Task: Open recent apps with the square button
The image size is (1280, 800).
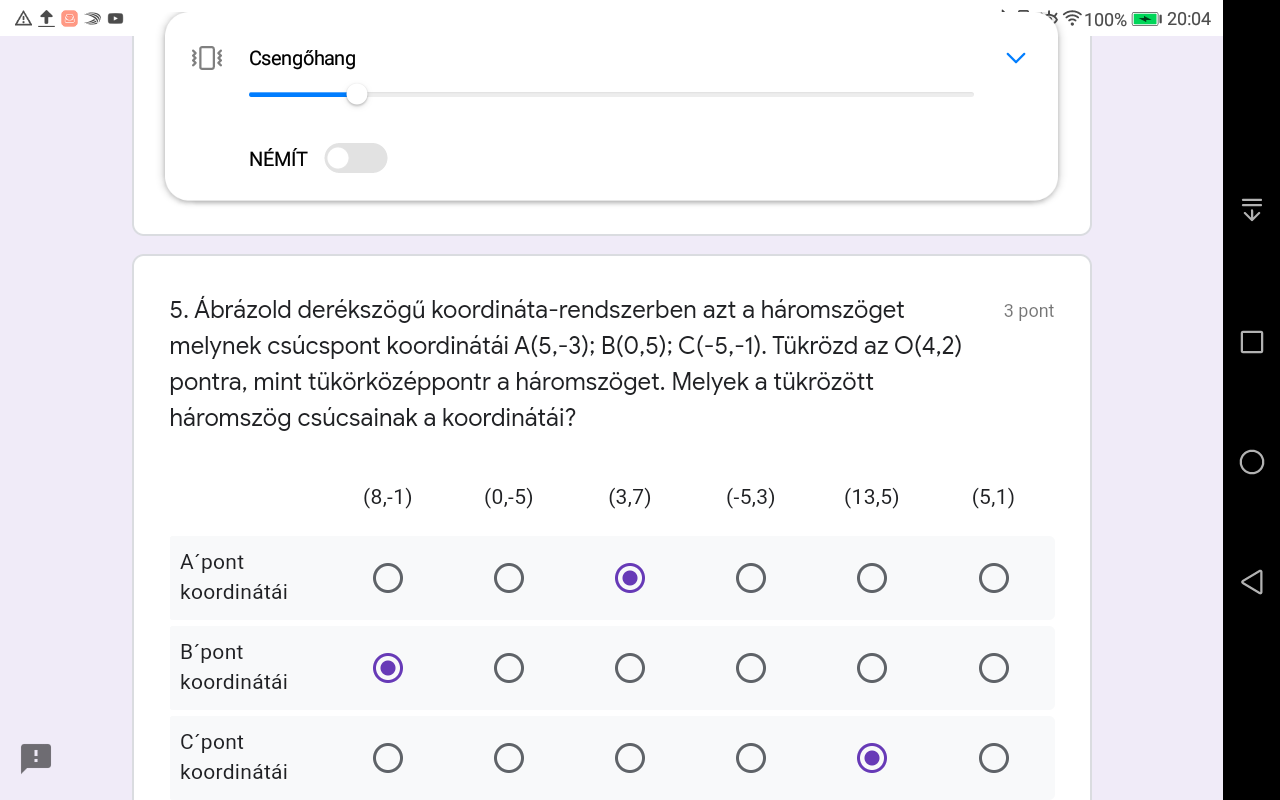Action: tap(1251, 342)
